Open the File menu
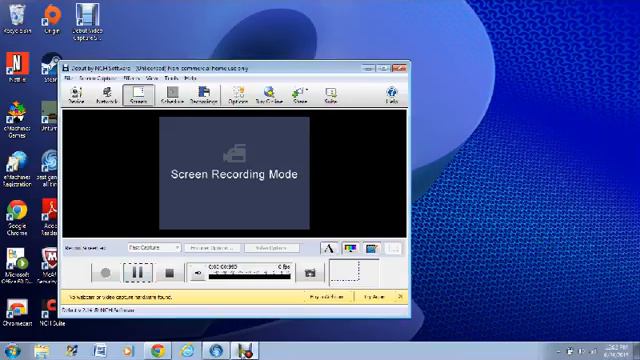Screen dimensions: 640x360 click(x=68, y=78)
